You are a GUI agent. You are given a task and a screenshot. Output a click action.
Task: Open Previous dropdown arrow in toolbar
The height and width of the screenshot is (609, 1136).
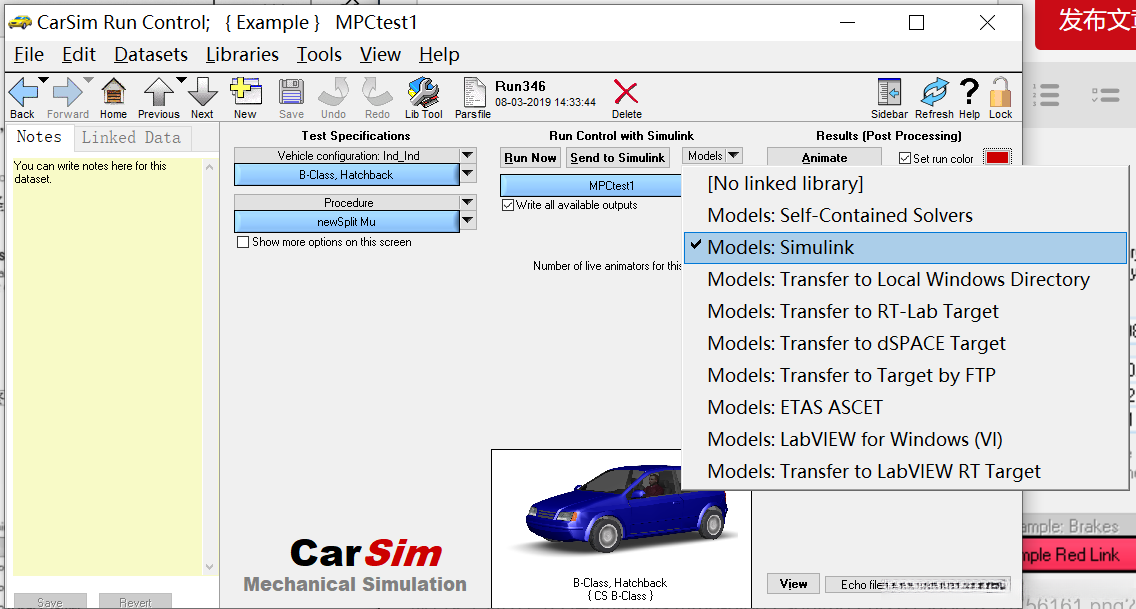[x=181, y=80]
